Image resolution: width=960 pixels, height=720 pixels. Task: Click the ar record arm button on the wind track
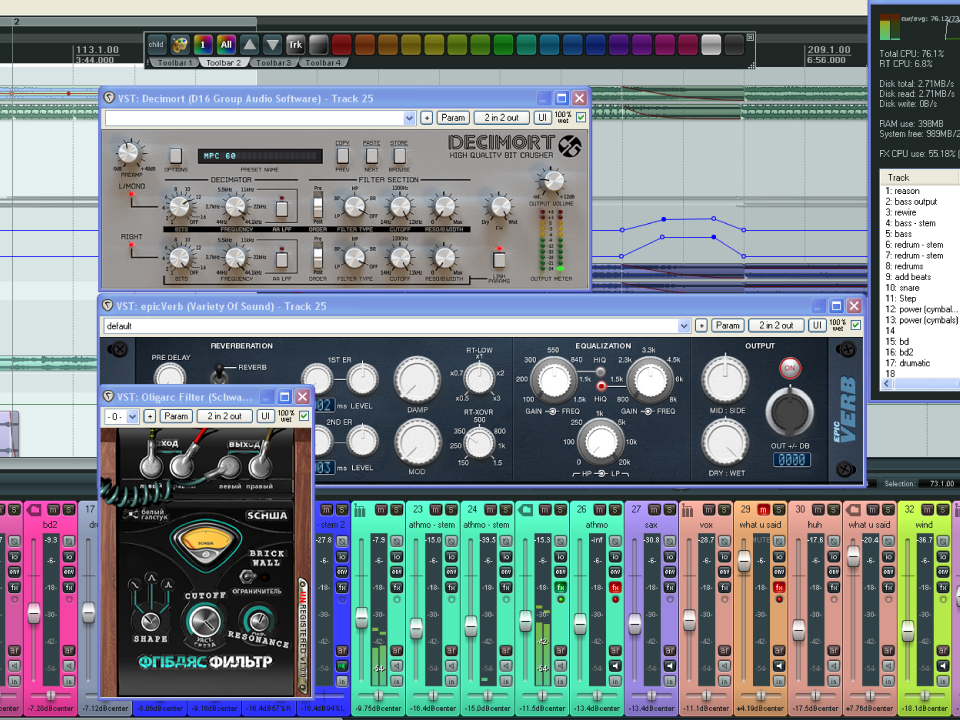point(943,650)
